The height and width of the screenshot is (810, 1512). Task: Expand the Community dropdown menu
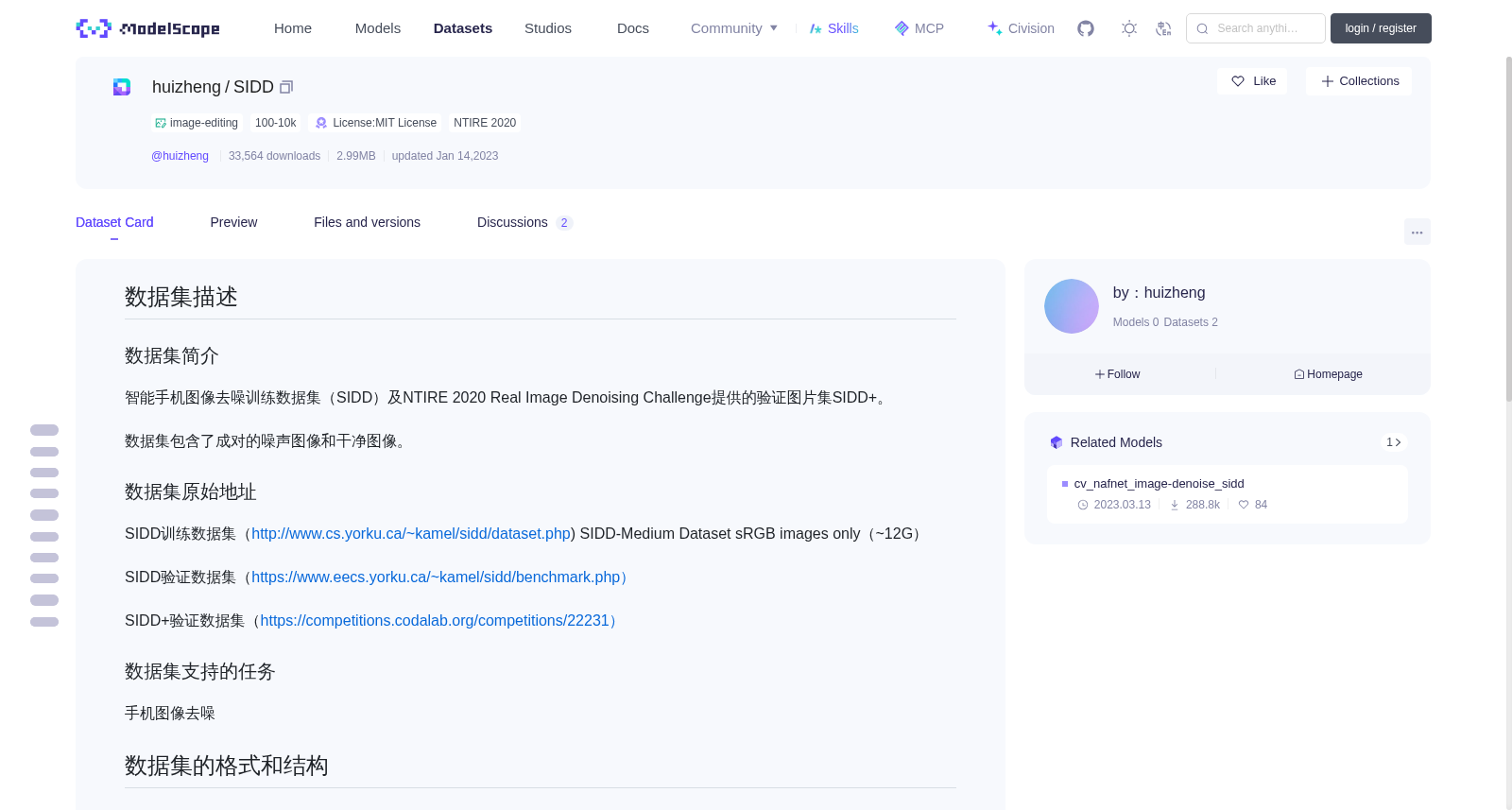[734, 28]
